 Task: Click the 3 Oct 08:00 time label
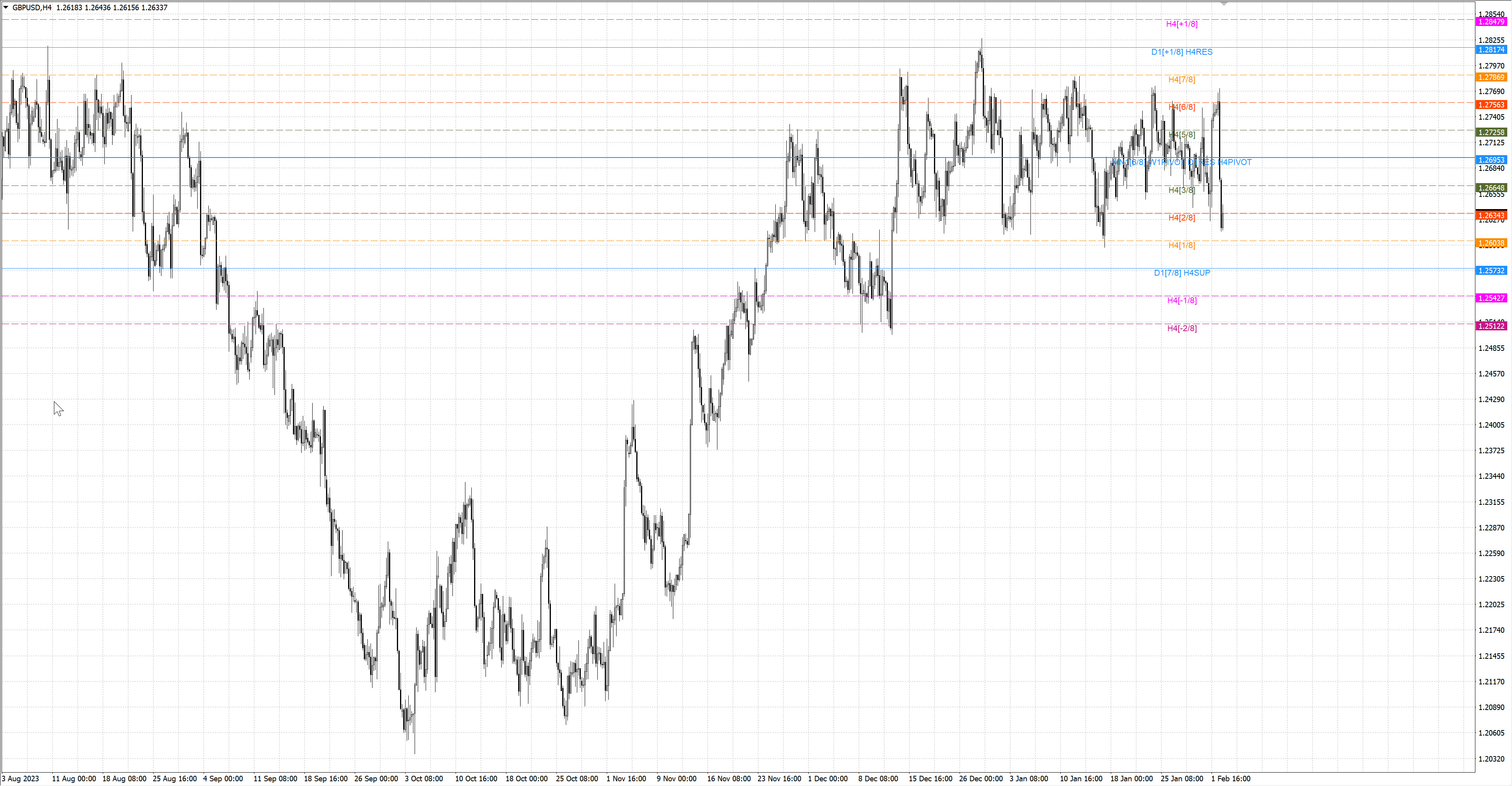424,779
